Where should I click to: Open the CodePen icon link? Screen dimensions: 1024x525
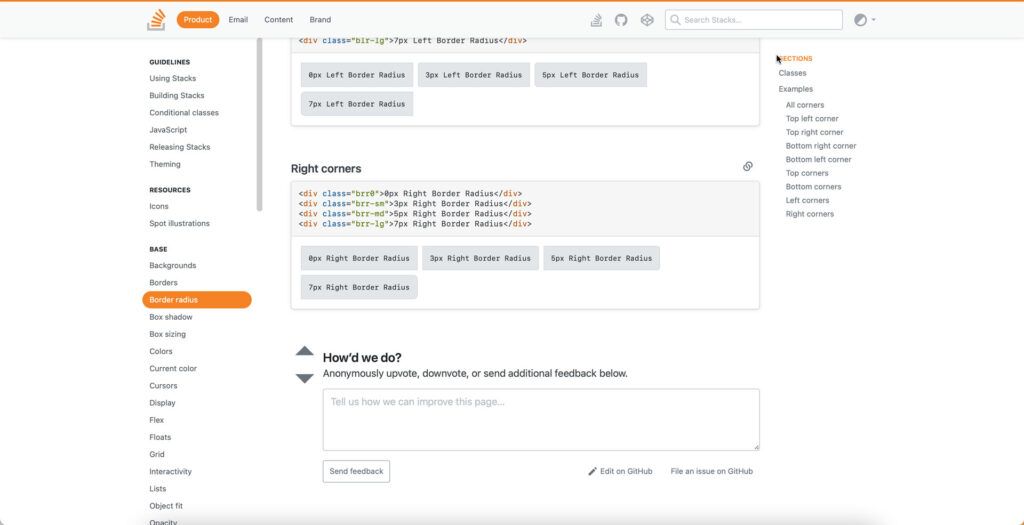click(x=647, y=20)
